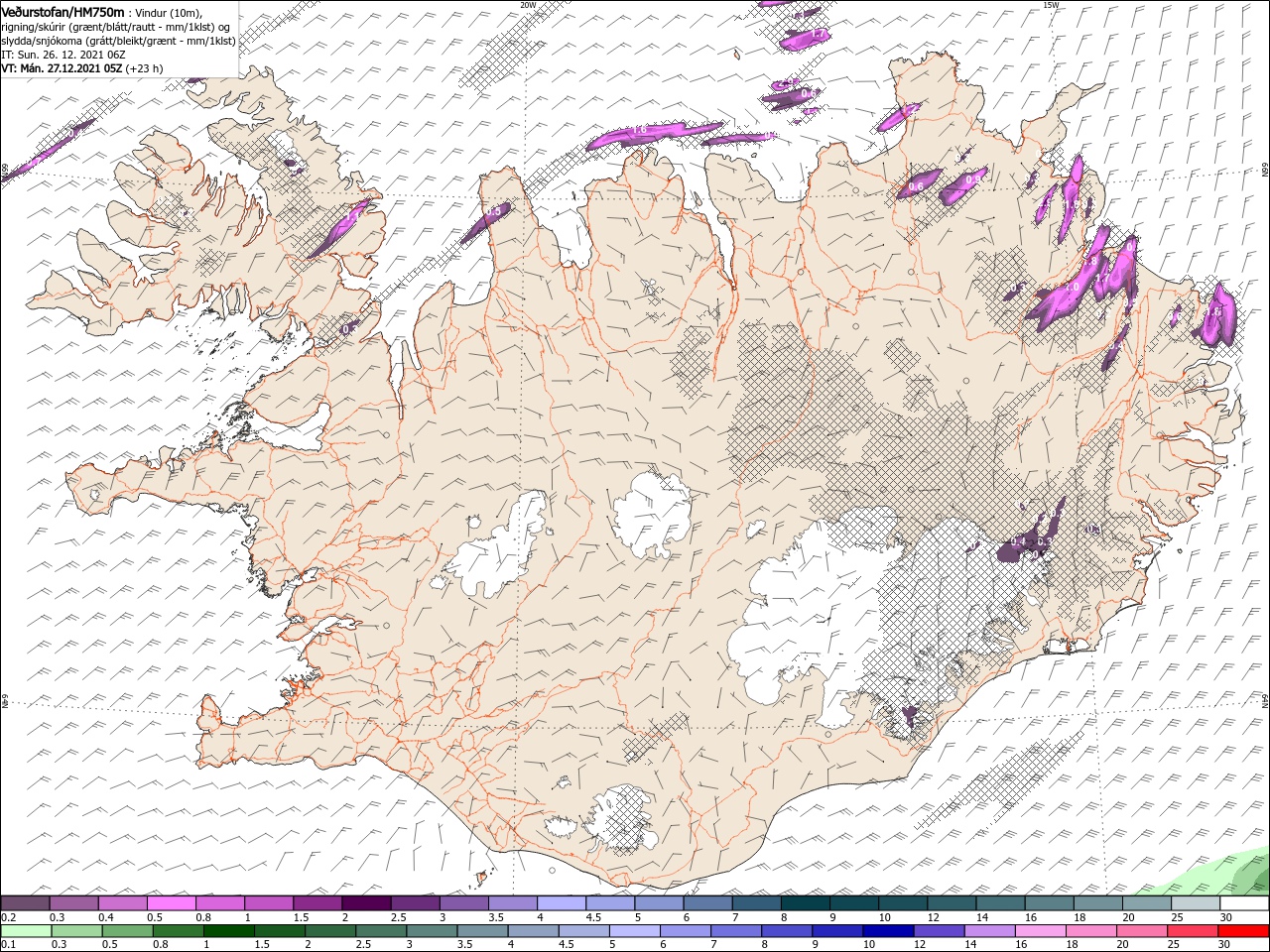Click the Veðurstofan/HM750m map title

(63, 11)
